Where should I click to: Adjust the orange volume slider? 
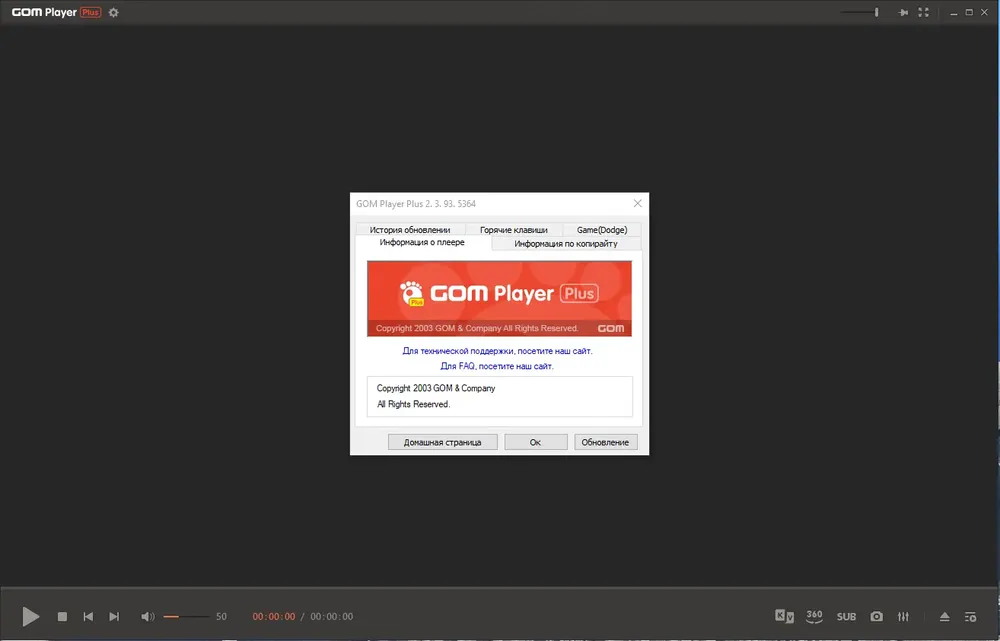pos(186,617)
